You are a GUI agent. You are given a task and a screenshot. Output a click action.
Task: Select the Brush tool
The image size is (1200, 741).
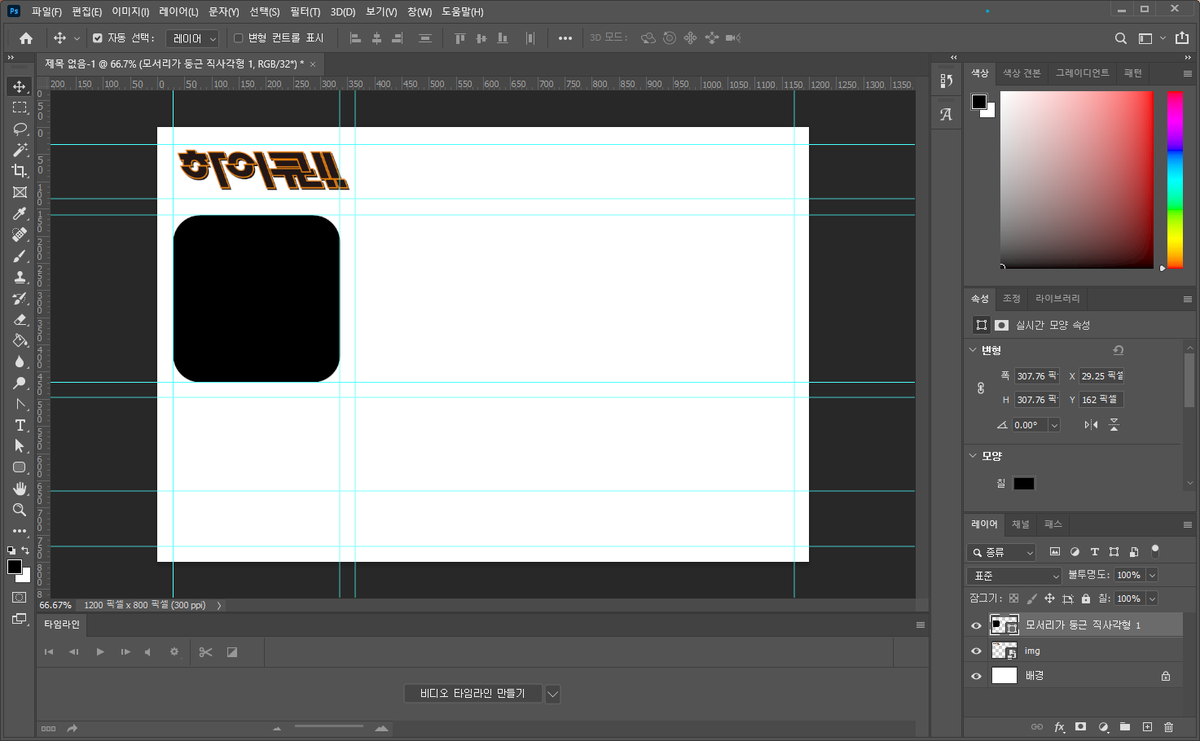click(19, 256)
